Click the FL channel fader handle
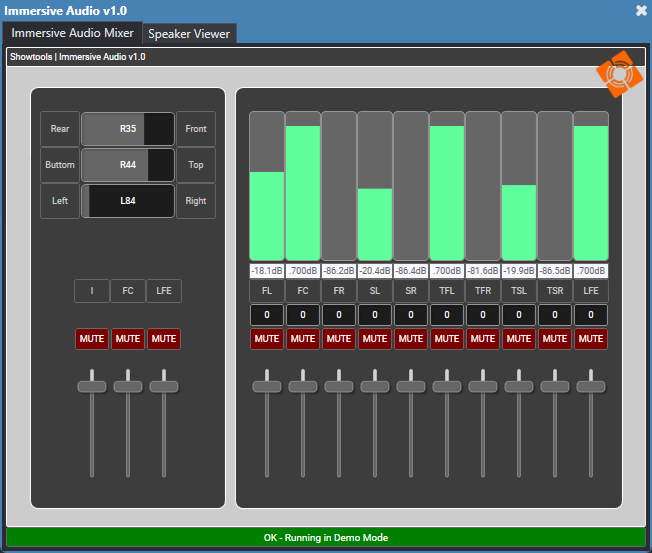This screenshot has width=652, height=553. [x=267, y=387]
